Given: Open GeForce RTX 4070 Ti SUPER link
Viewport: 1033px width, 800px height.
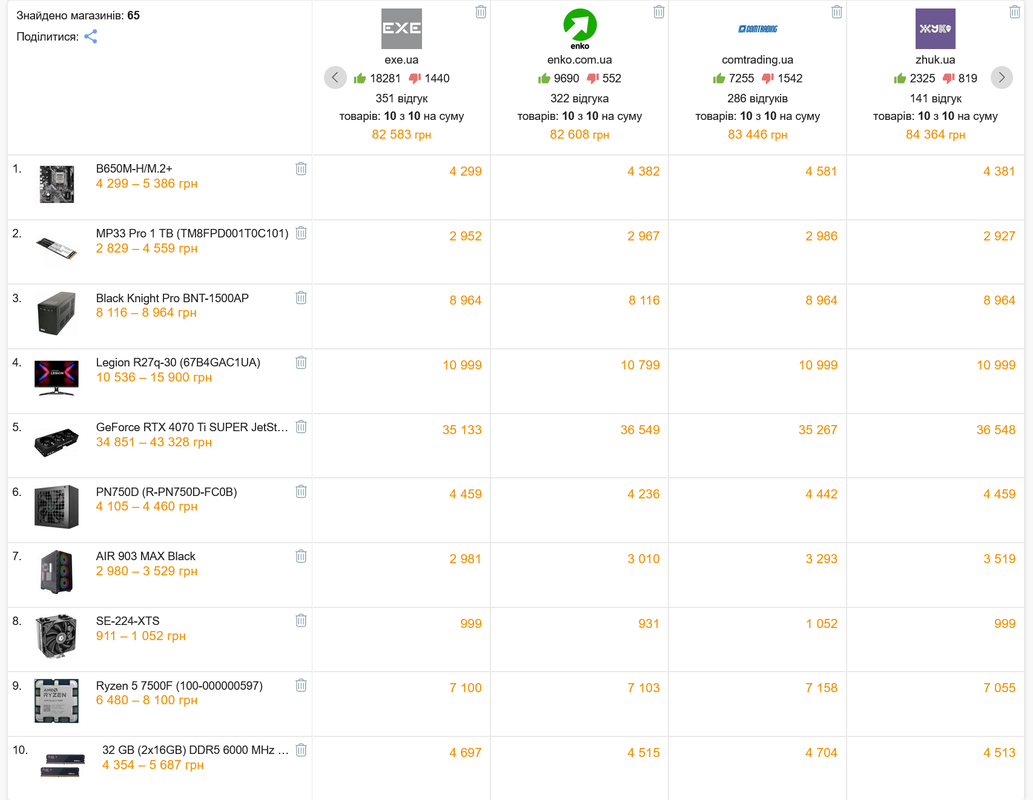Looking at the screenshot, I should [x=192, y=427].
